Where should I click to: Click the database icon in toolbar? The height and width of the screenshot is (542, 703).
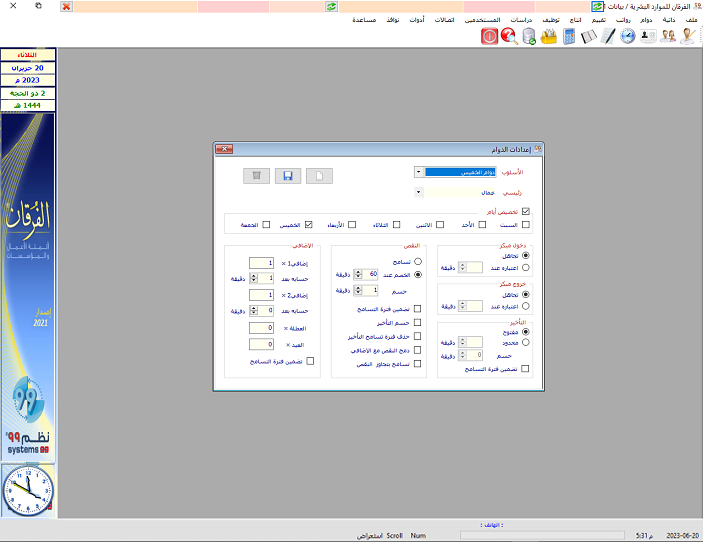(529, 36)
